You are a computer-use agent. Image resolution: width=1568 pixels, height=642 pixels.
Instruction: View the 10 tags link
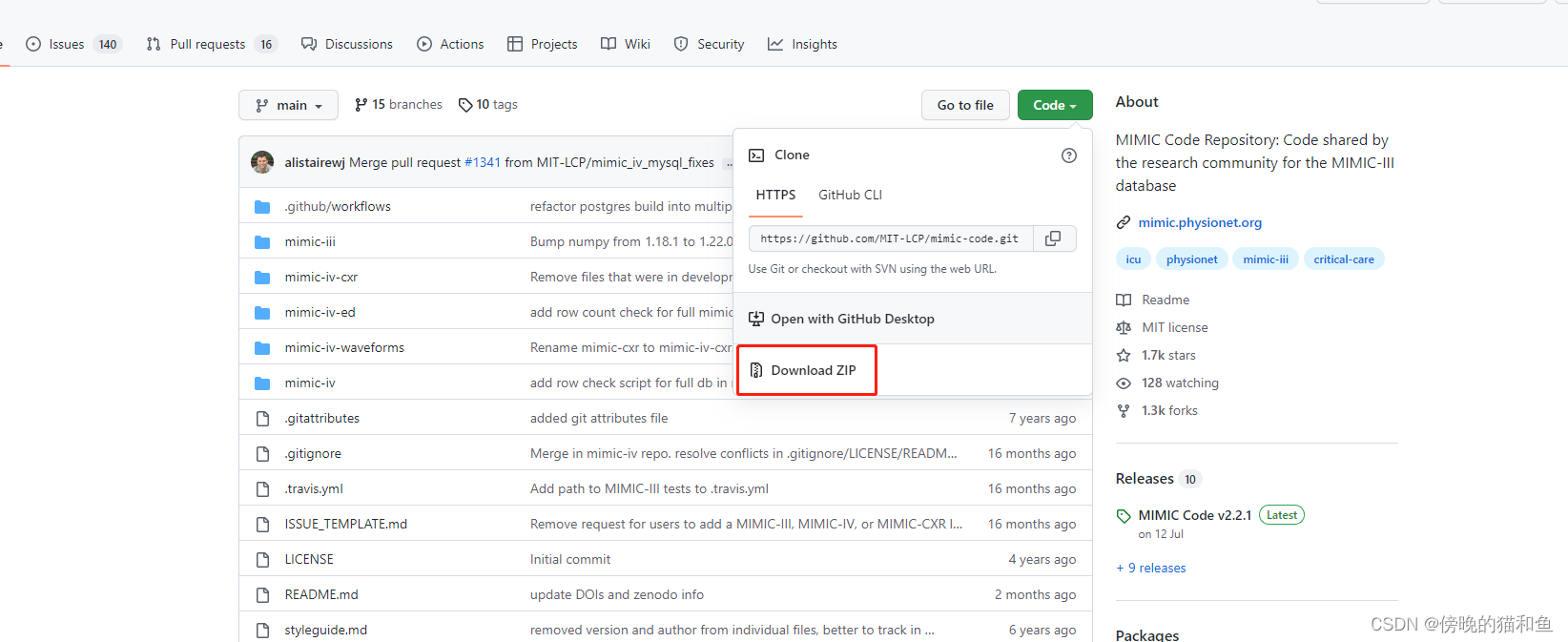(487, 104)
